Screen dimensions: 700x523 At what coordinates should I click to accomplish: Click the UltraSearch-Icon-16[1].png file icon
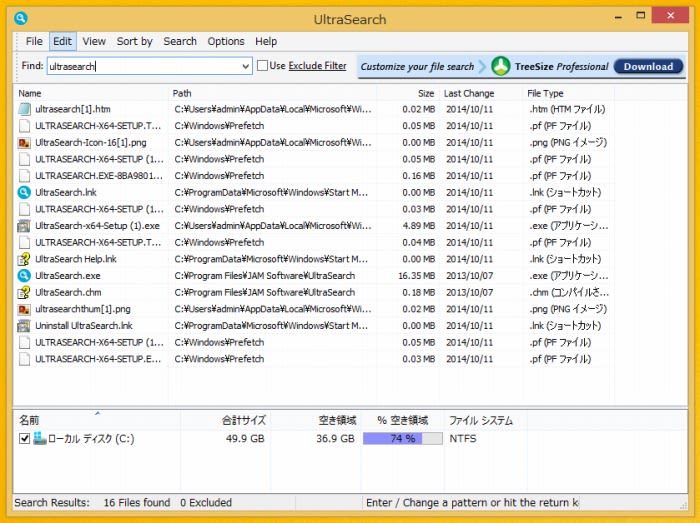[x=24, y=142]
